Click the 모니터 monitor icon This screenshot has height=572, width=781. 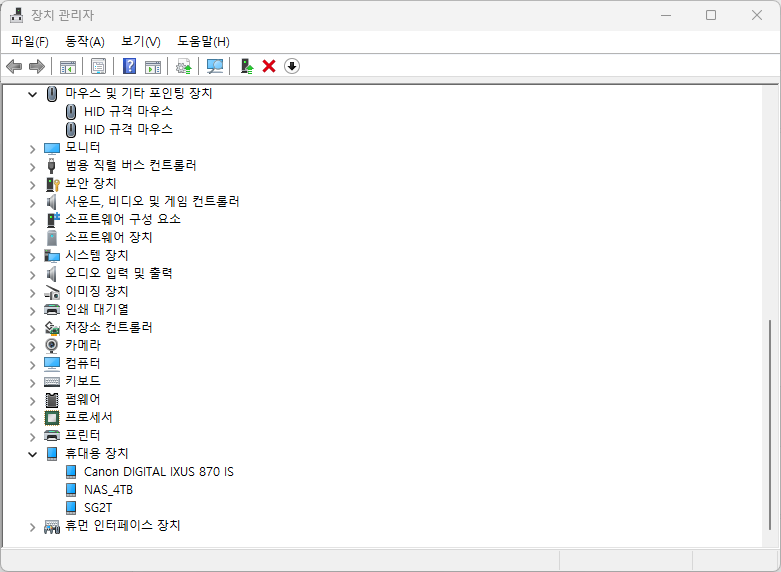click(52, 148)
